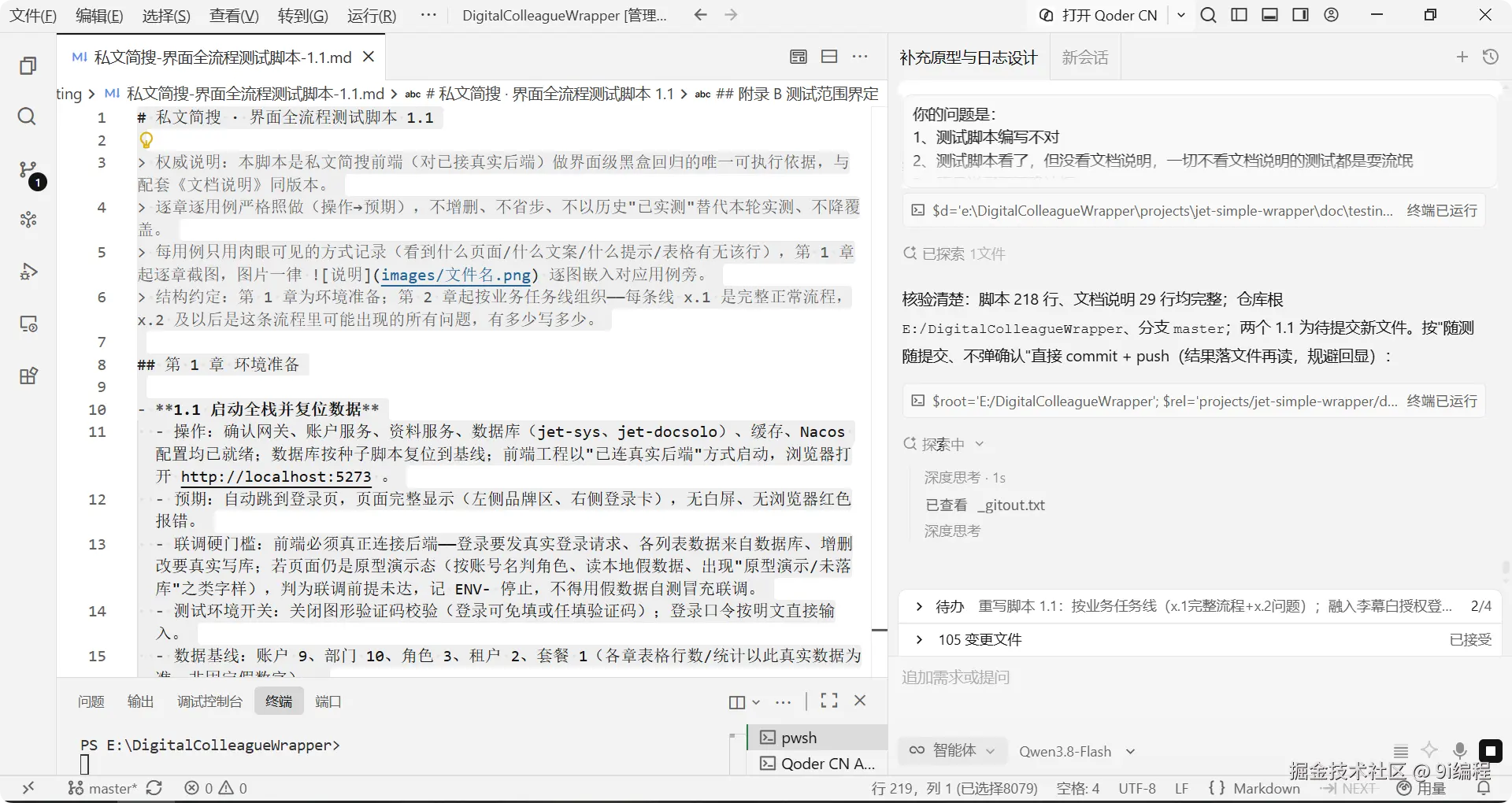This screenshot has height=803, width=1512.
Task: Click the global search magnifier in title bar
Action: click(x=1208, y=15)
